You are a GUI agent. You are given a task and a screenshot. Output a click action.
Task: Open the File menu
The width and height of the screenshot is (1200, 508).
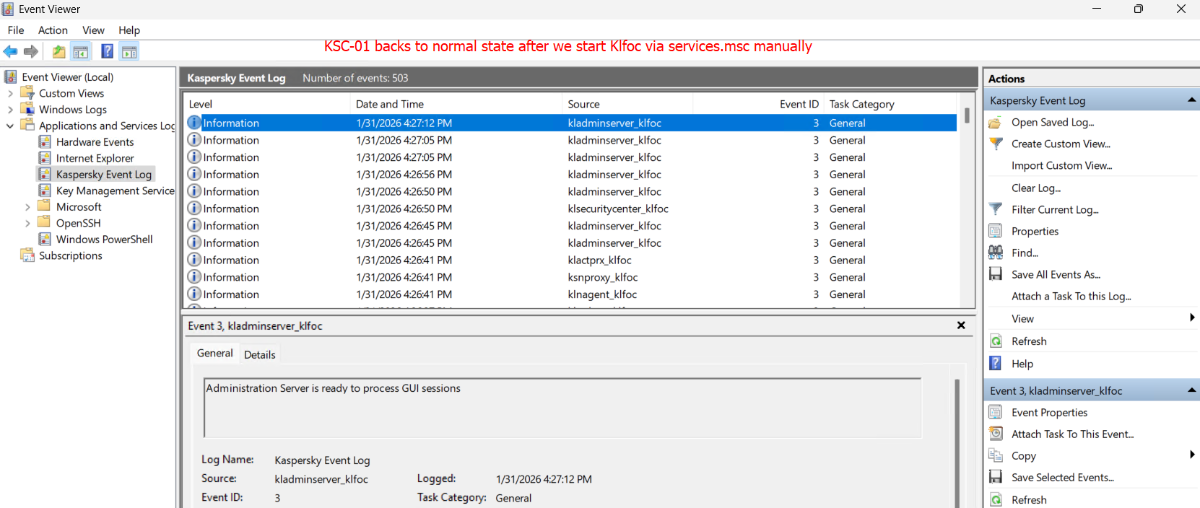point(16,30)
